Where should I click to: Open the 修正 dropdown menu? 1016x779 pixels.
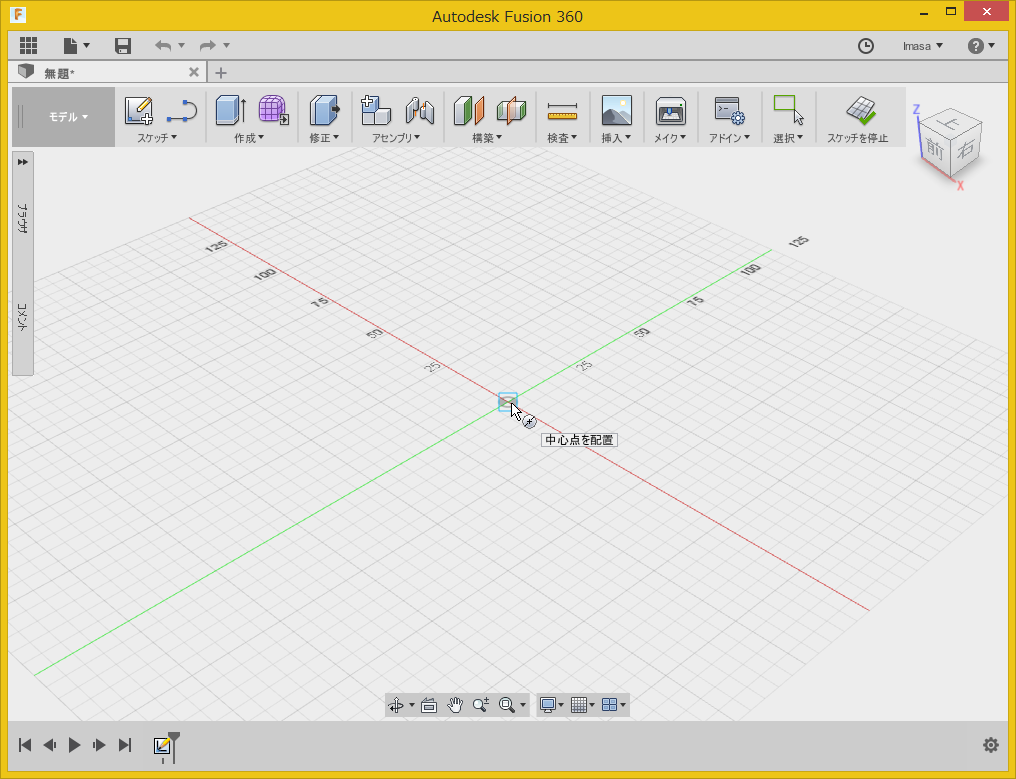[324, 138]
